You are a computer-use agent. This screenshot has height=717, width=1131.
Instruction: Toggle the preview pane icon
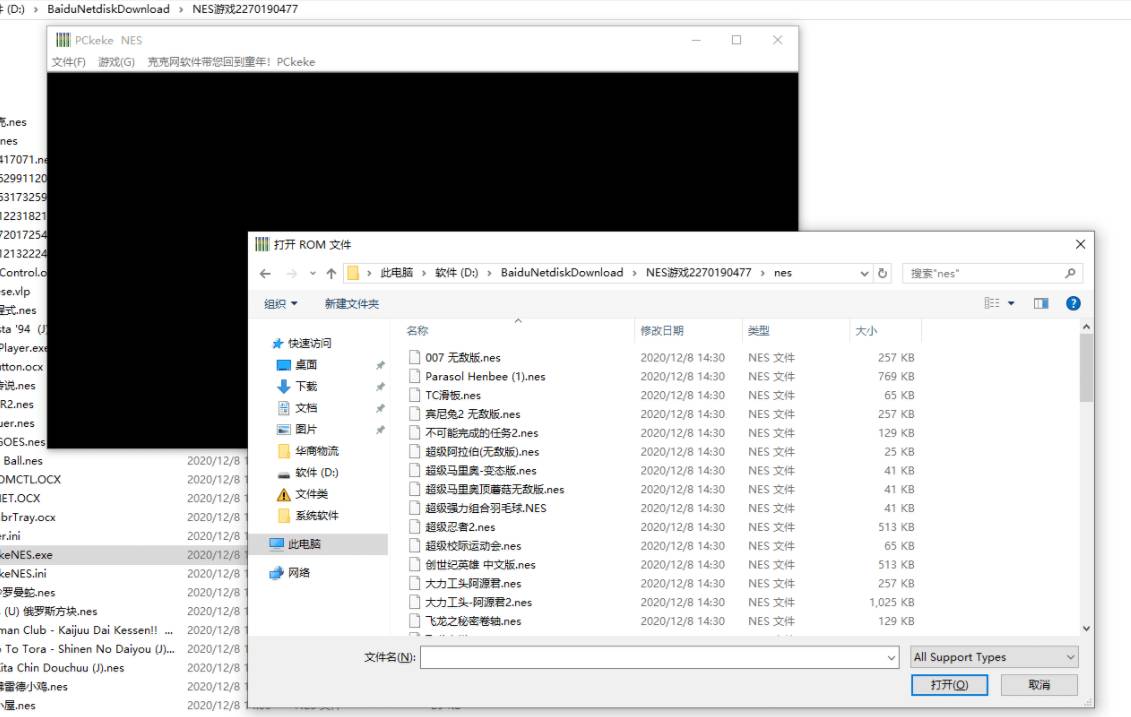coord(1040,303)
